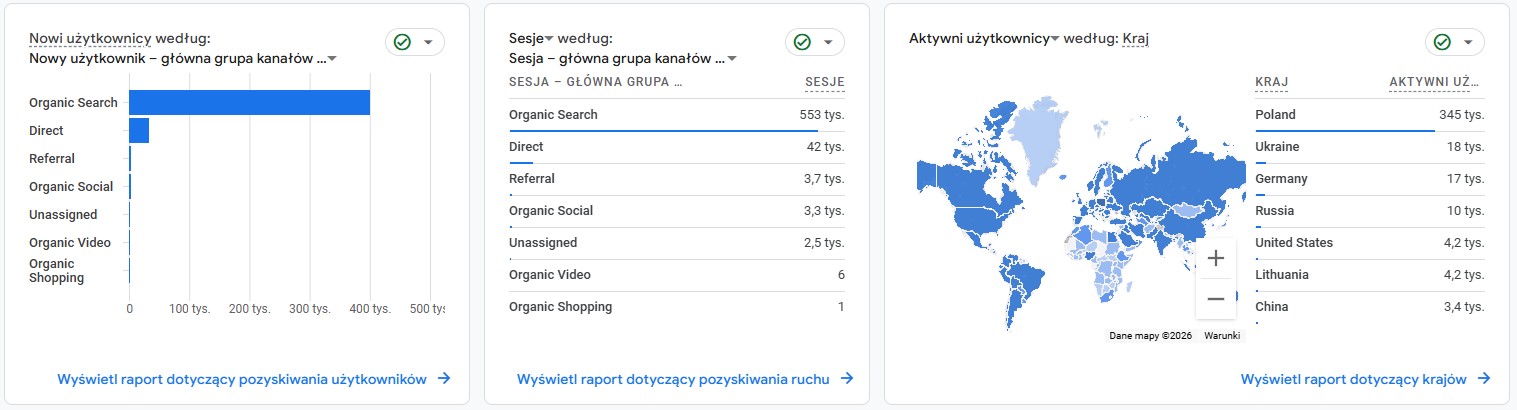
Task: Click the Organic Search bar in chart
Action: click(250, 102)
